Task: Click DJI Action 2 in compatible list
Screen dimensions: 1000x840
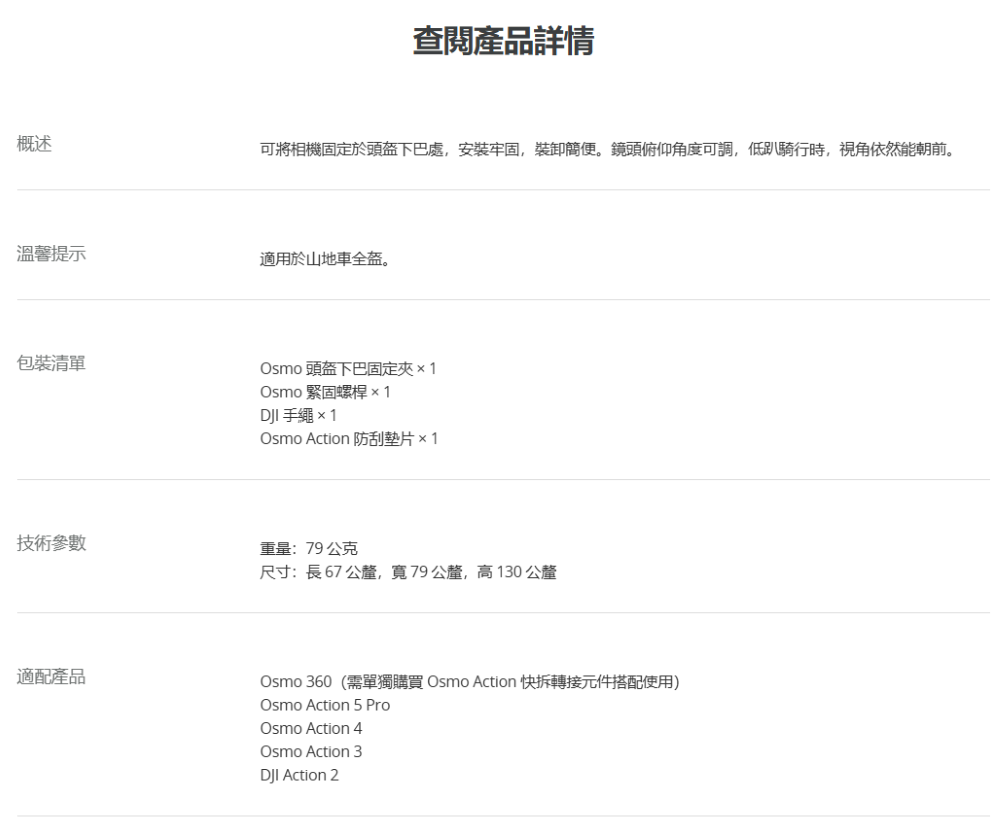Action: tap(300, 775)
